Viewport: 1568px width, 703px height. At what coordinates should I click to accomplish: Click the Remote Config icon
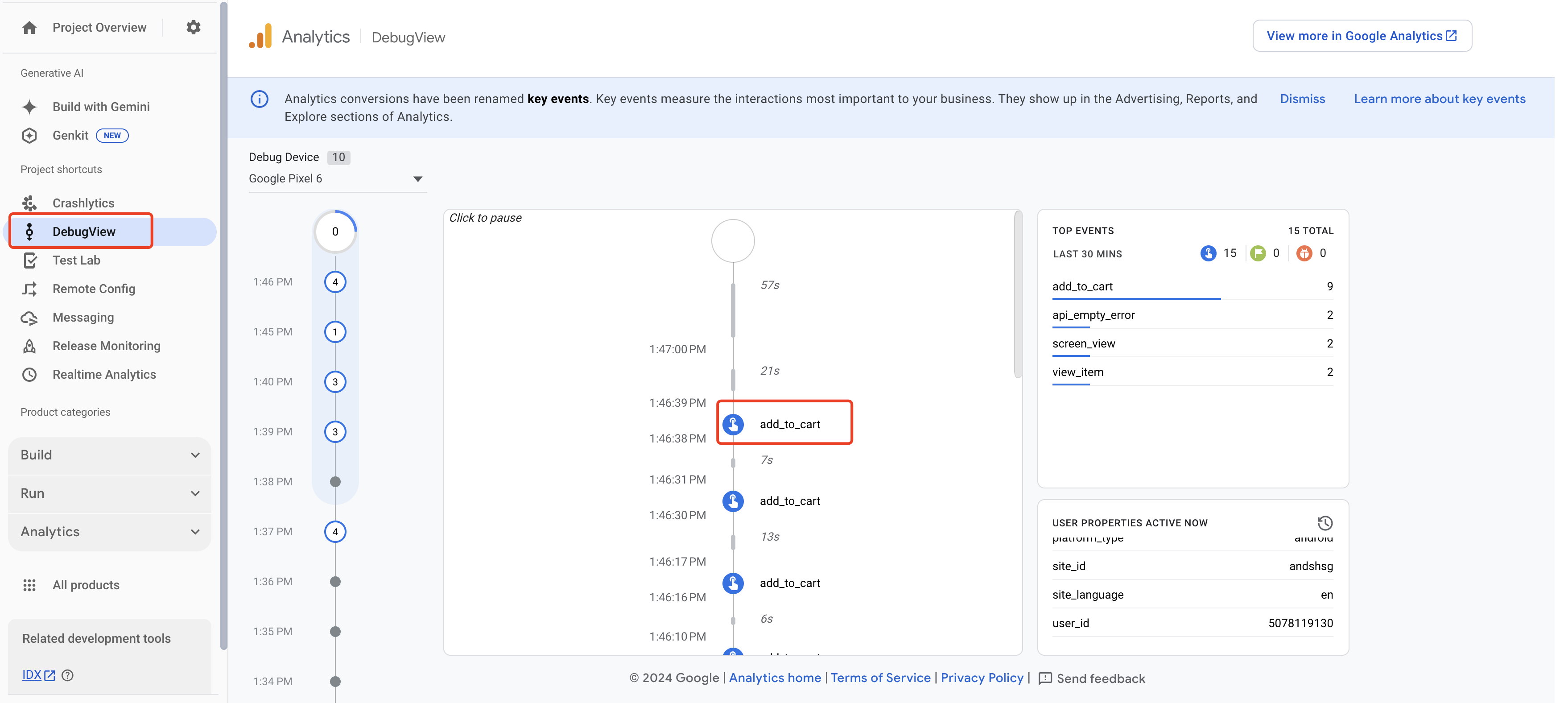pyautogui.click(x=29, y=289)
